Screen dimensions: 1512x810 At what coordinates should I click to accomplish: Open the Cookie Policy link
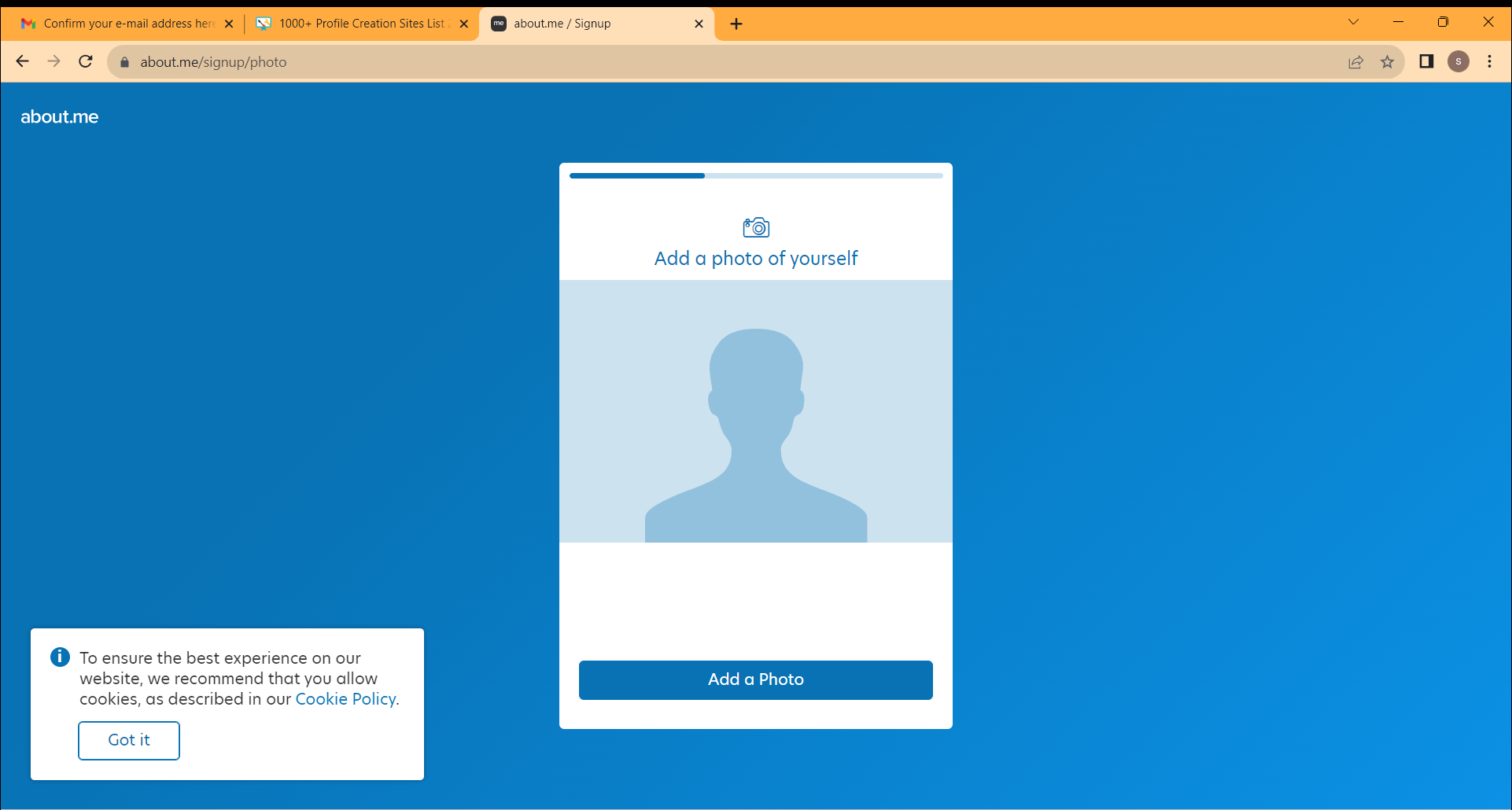click(345, 699)
